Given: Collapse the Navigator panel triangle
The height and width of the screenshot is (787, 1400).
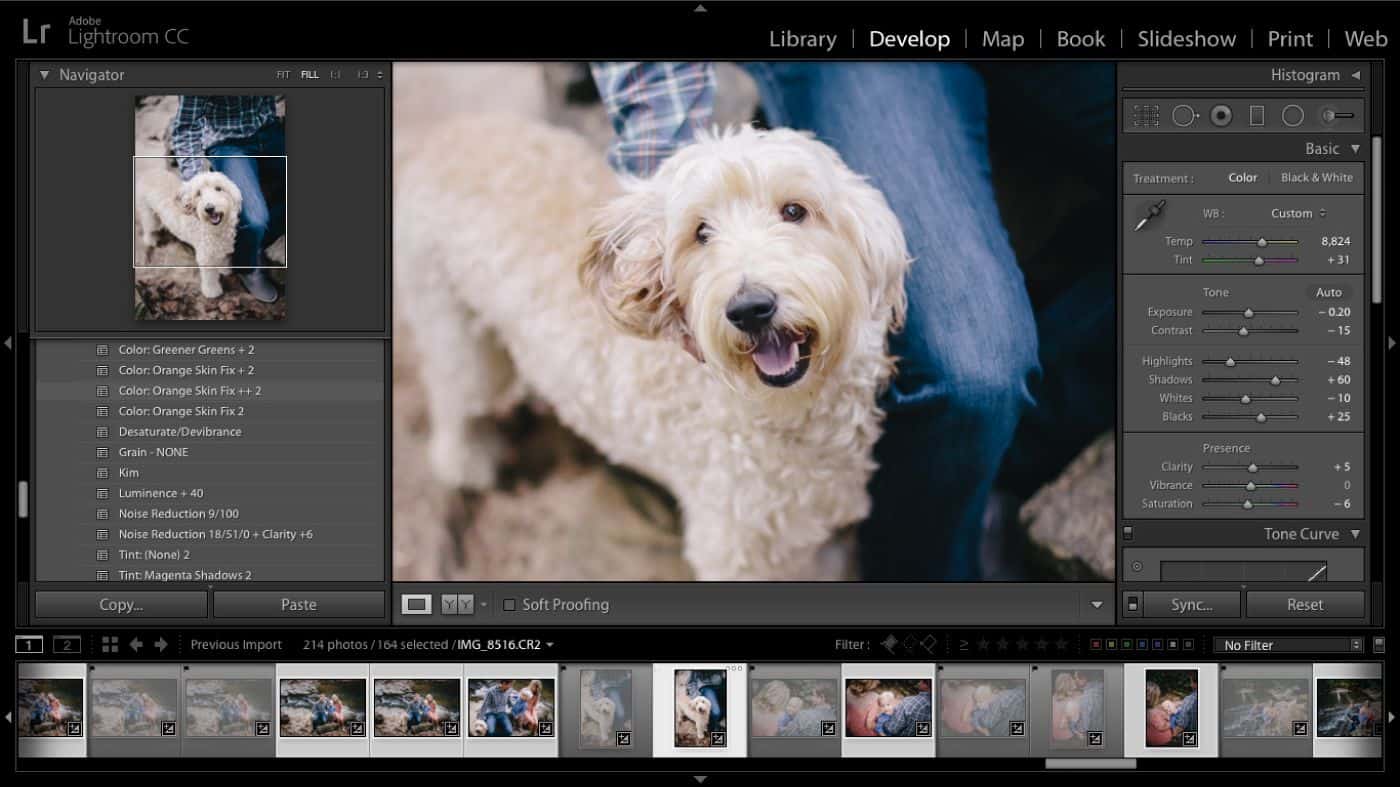Looking at the screenshot, I should pyautogui.click(x=44, y=75).
